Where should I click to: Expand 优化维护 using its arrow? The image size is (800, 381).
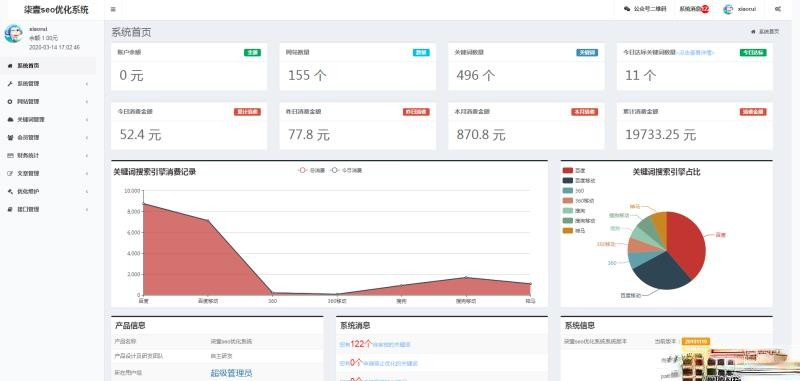tap(87, 191)
